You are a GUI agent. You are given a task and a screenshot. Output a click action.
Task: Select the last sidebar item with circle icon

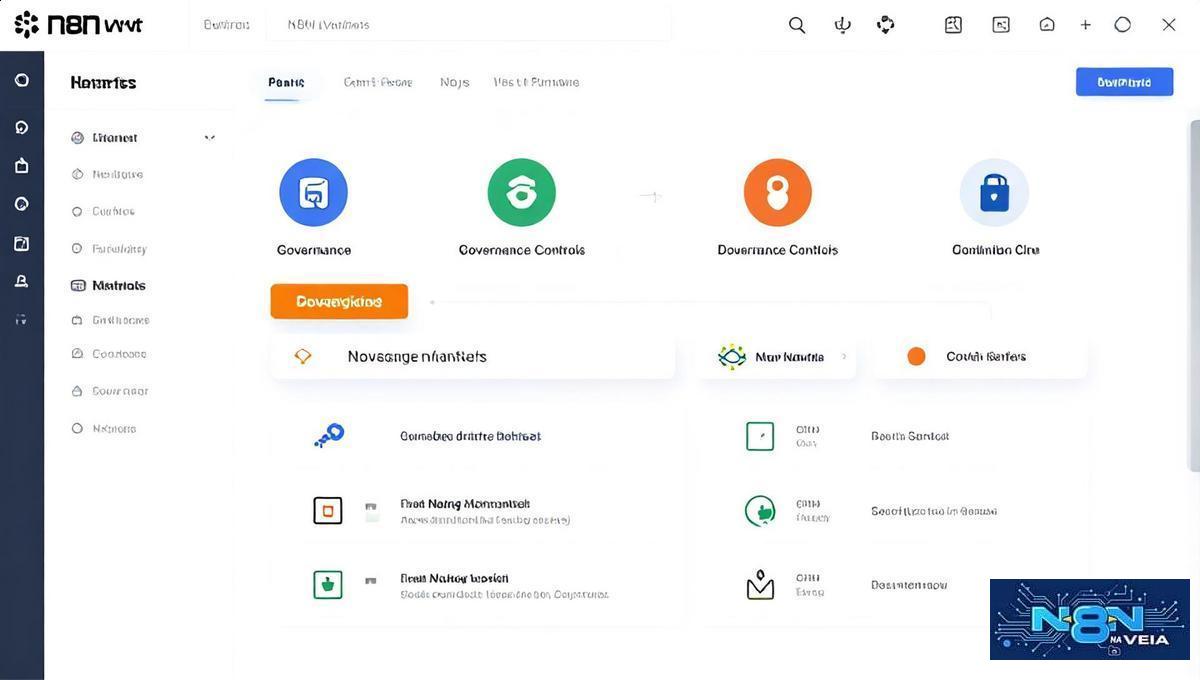point(103,428)
